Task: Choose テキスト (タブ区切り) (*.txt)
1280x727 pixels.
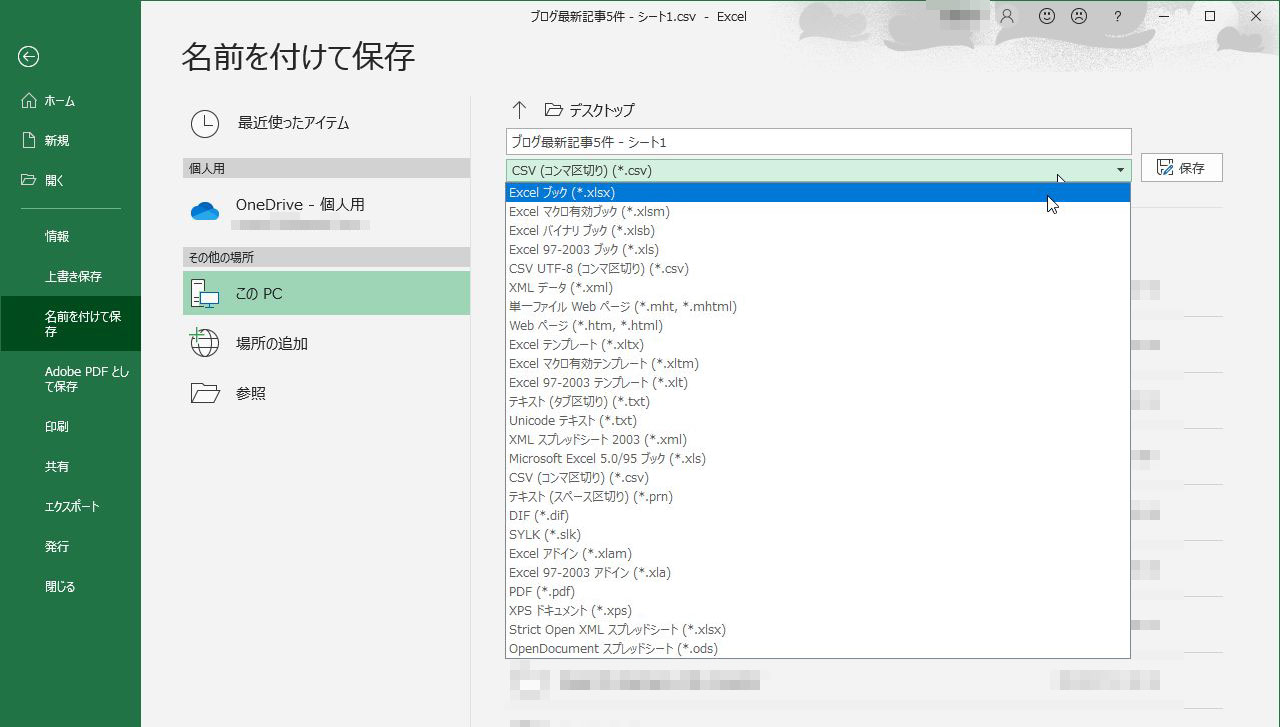Action: click(818, 402)
